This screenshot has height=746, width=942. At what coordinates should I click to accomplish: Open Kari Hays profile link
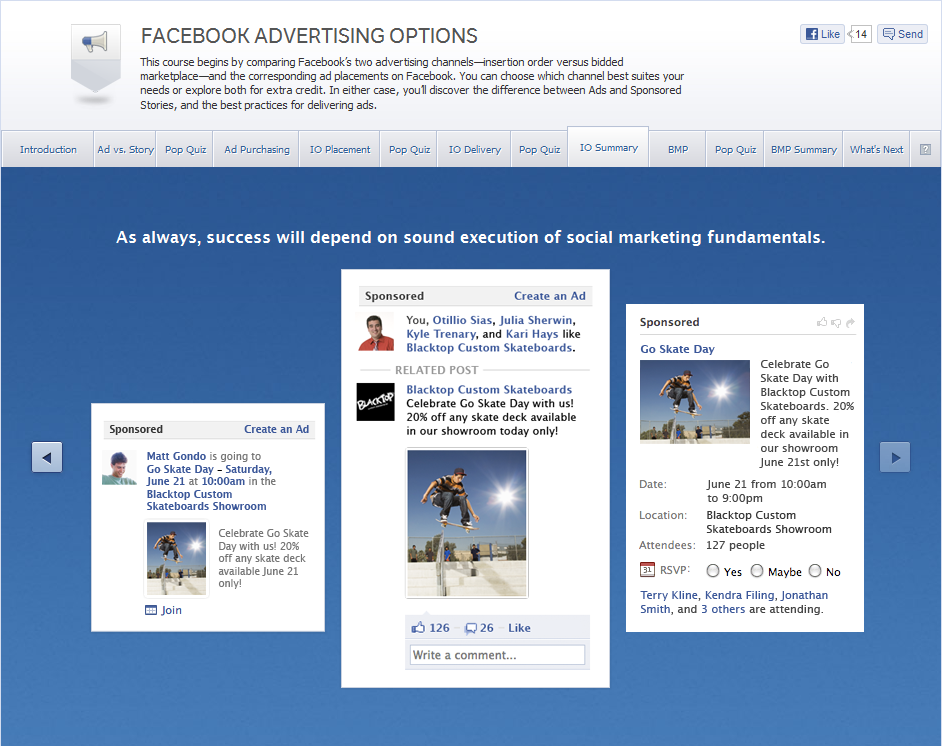point(532,334)
